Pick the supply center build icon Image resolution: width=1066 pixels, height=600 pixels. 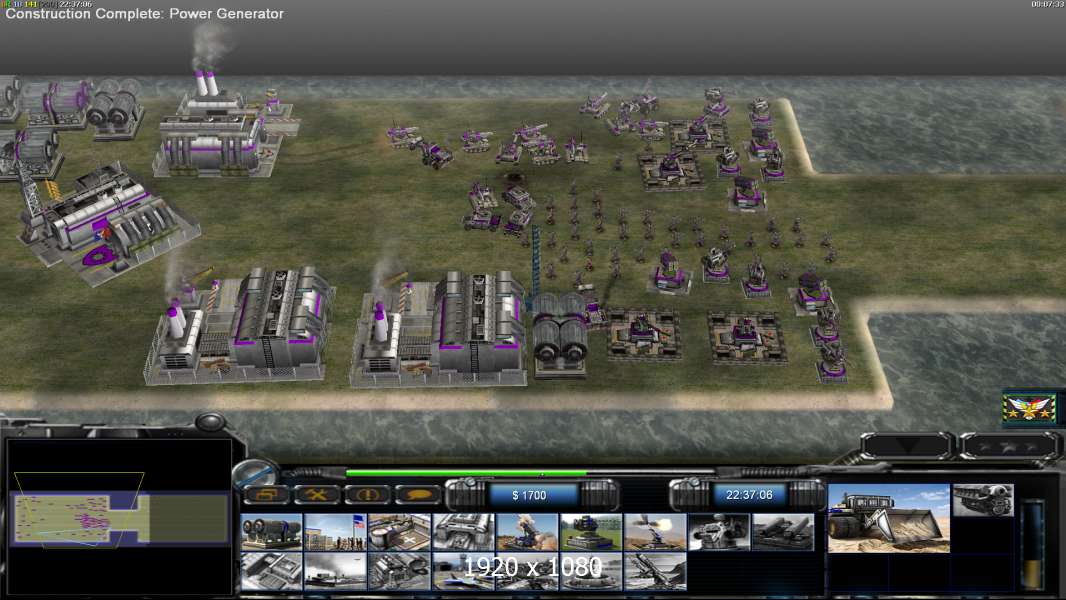[399, 531]
